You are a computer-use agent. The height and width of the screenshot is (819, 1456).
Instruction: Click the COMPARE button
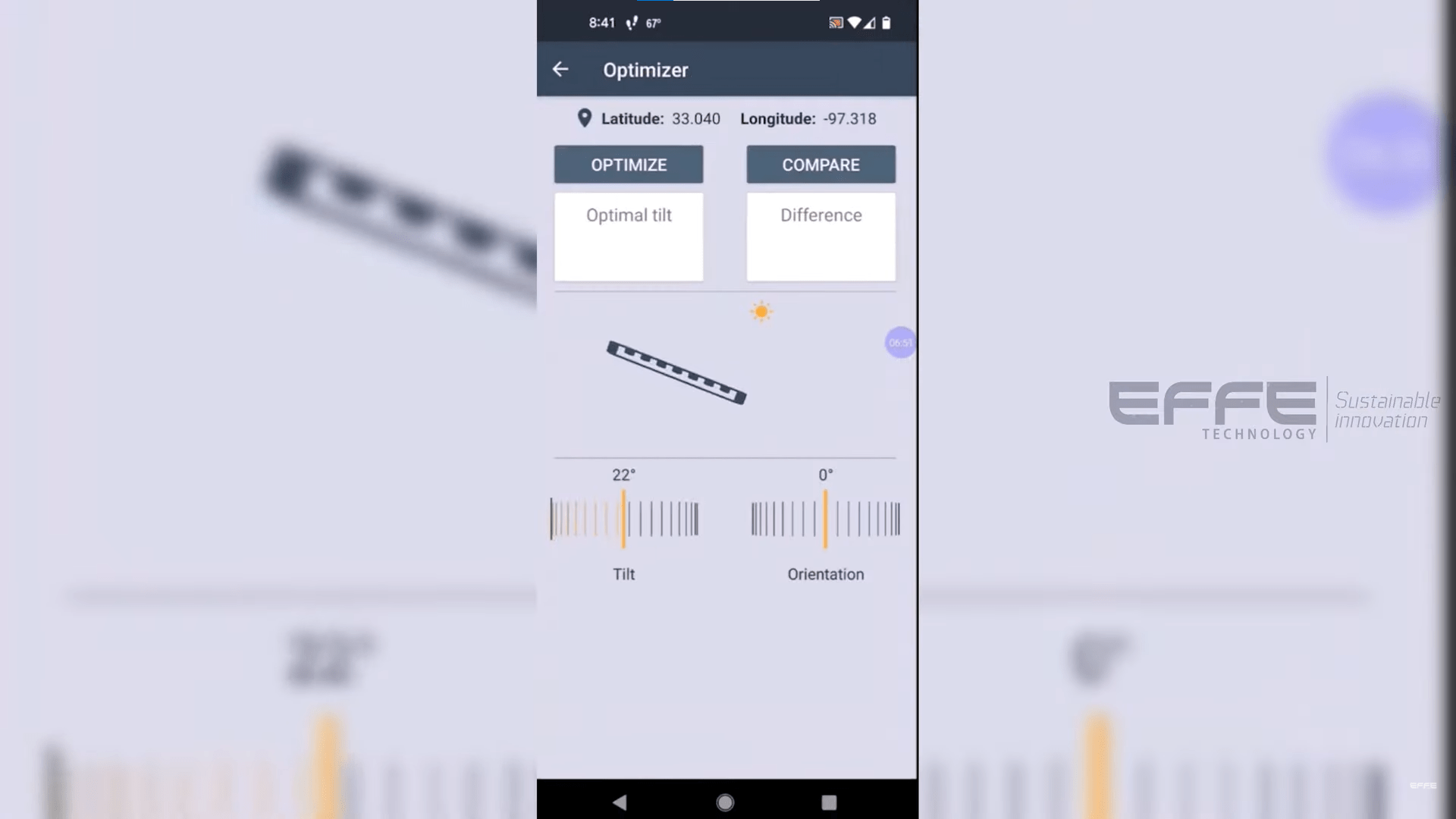click(x=821, y=165)
